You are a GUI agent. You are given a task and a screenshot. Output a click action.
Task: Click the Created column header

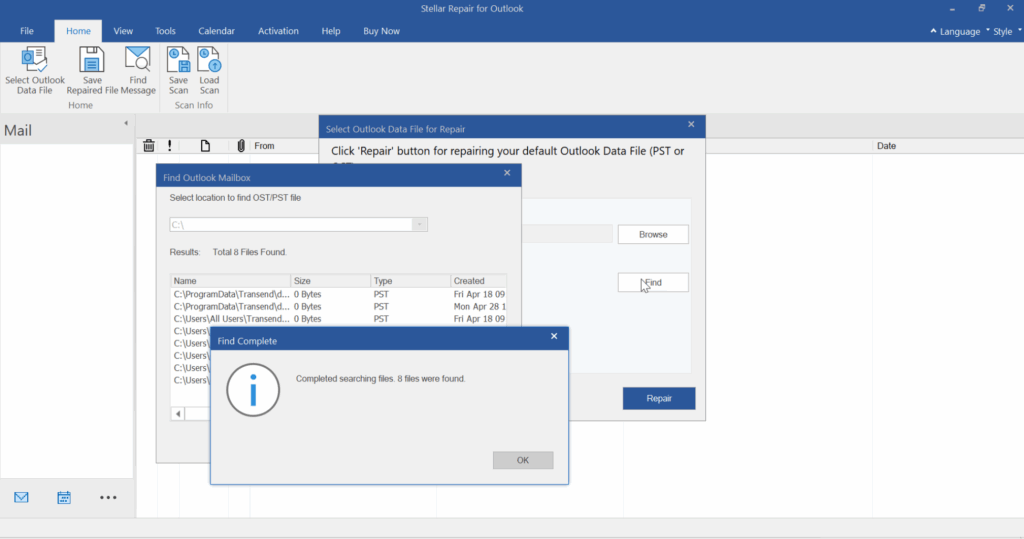pyautogui.click(x=479, y=281)
